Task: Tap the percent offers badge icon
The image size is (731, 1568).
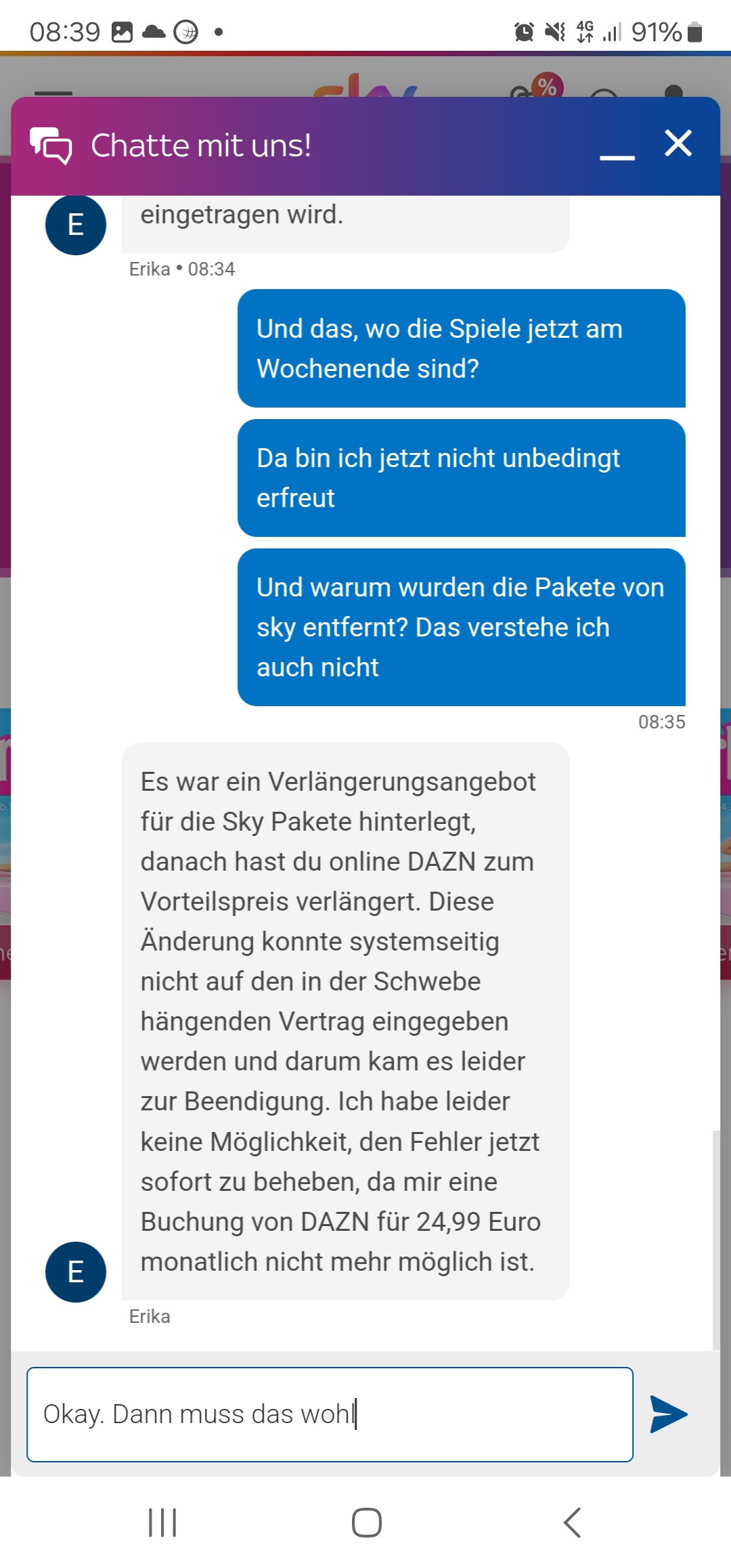Action: click(547, 86)
